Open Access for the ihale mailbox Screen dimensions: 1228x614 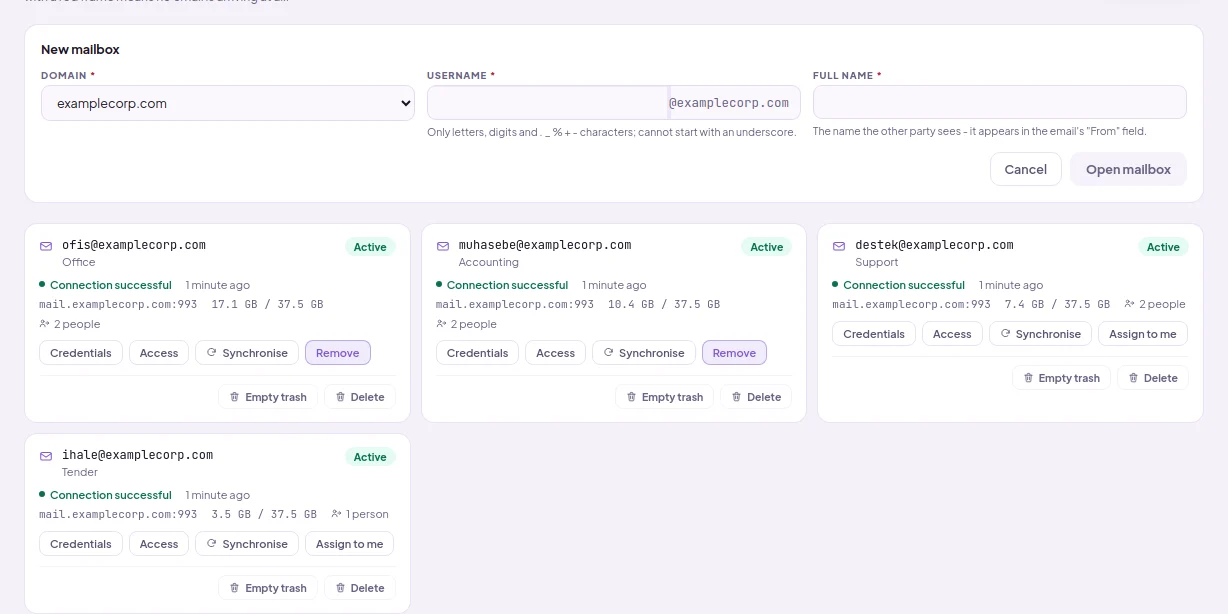[x=159, y=544]
